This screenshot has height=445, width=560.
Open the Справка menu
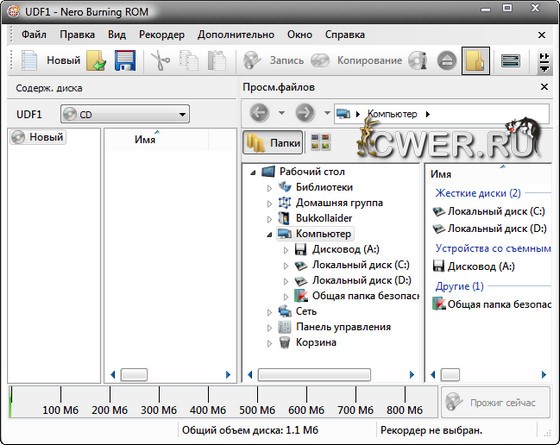pos(345,35)
